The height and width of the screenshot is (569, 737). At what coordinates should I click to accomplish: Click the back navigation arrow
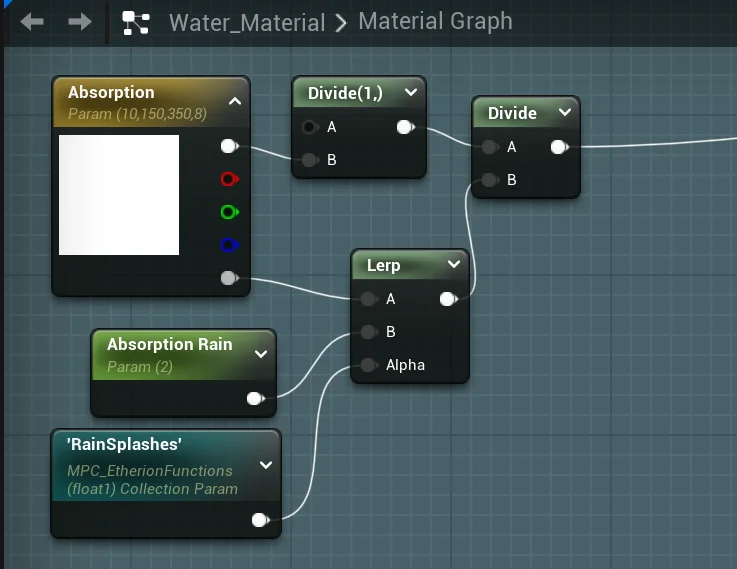click(x=31, y=21)
